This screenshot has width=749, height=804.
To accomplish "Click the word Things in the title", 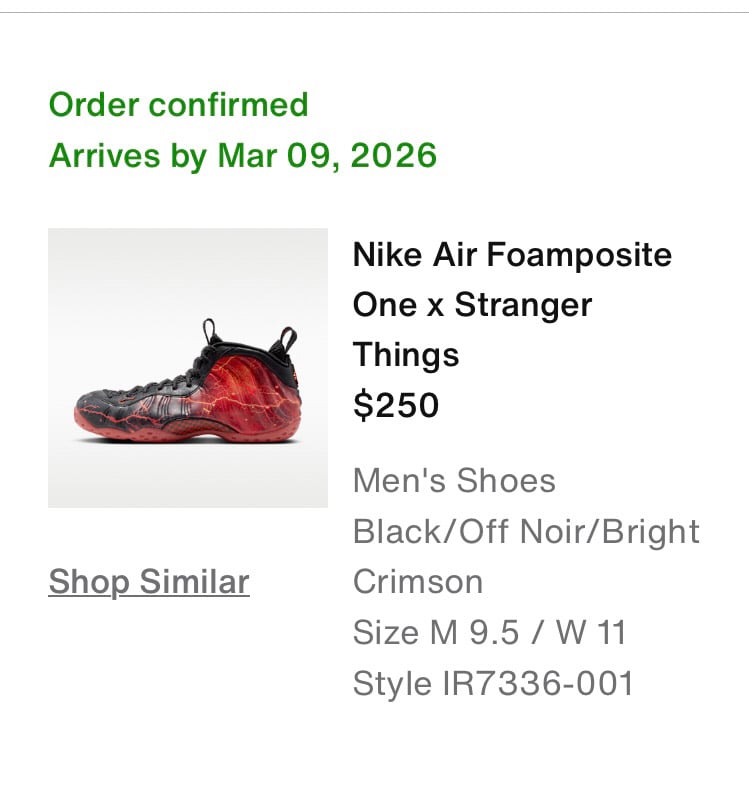I will click(405, 355).
